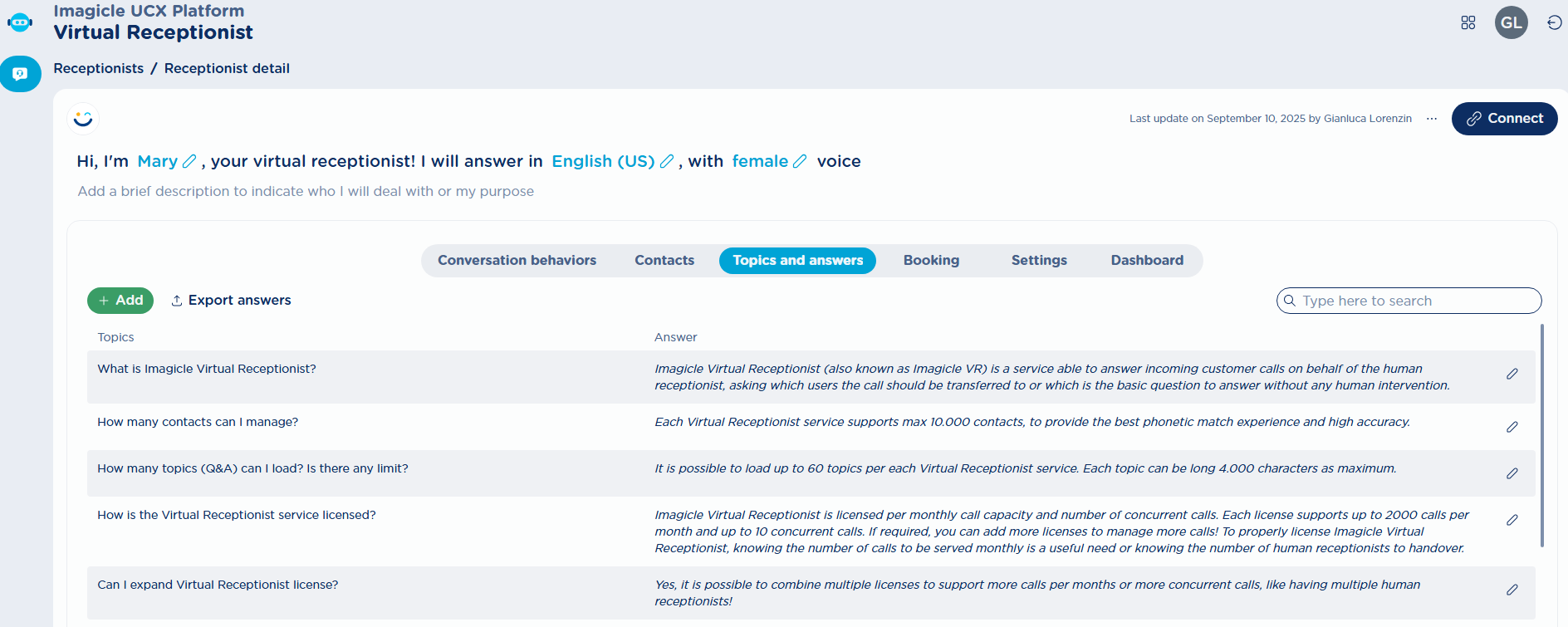Image resolution: width=1568 pixels, height=627 pixels.
Task: Edit the receptionist name Mary pencil icon
Action: (x=189, y=161)
